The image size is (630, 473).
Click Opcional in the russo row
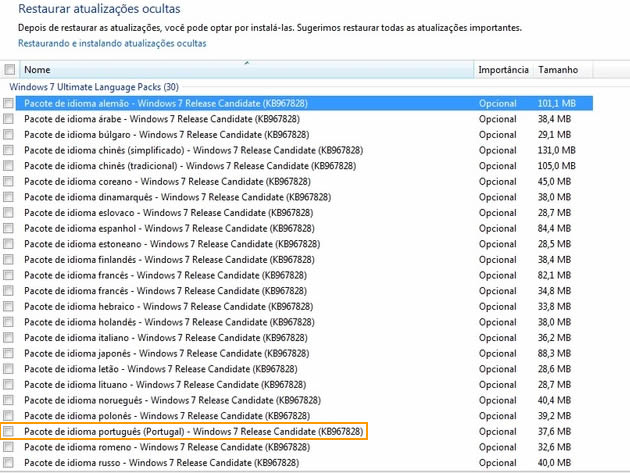497,463
